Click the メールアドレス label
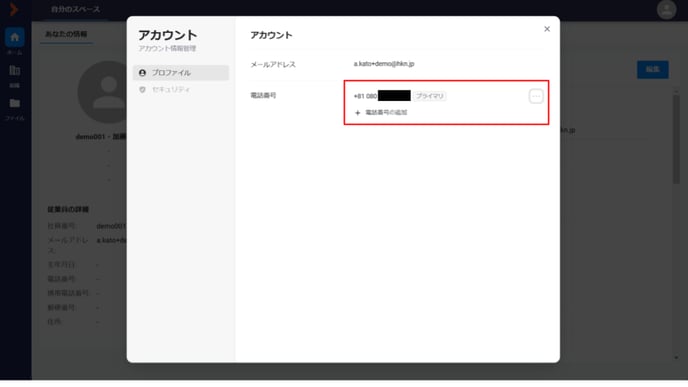The height and width of the screenshot is (387, 688). [273, 64]
